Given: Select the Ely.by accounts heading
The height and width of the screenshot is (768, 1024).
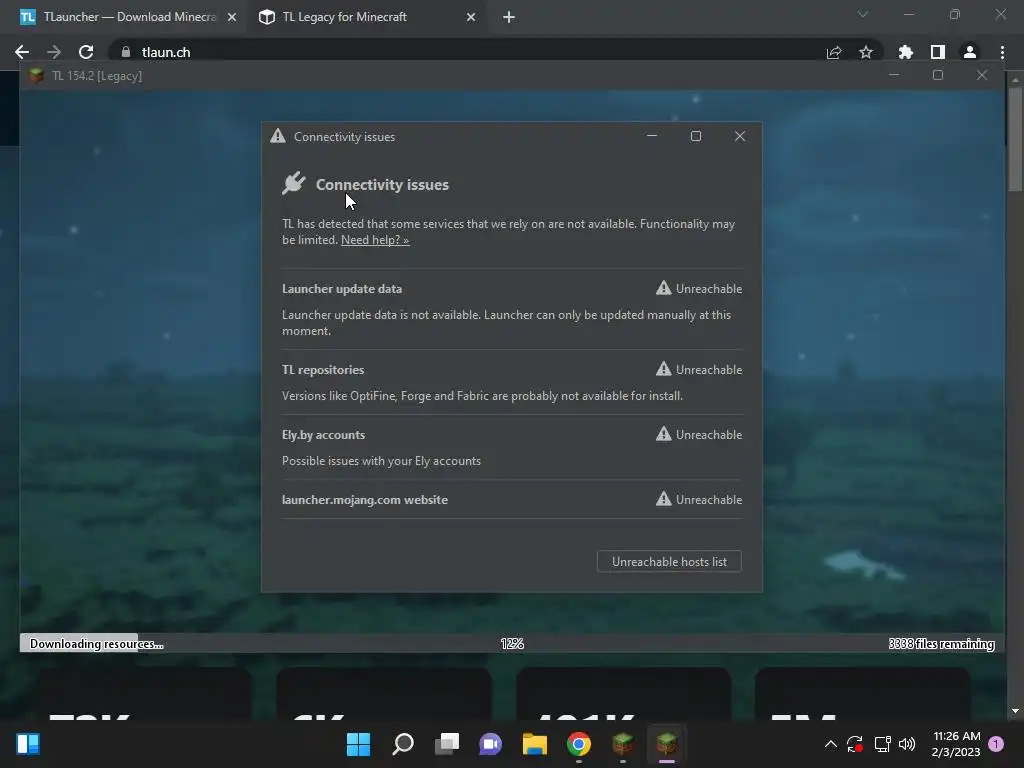Looking at the screenshot, I should [x=323, y=435].
